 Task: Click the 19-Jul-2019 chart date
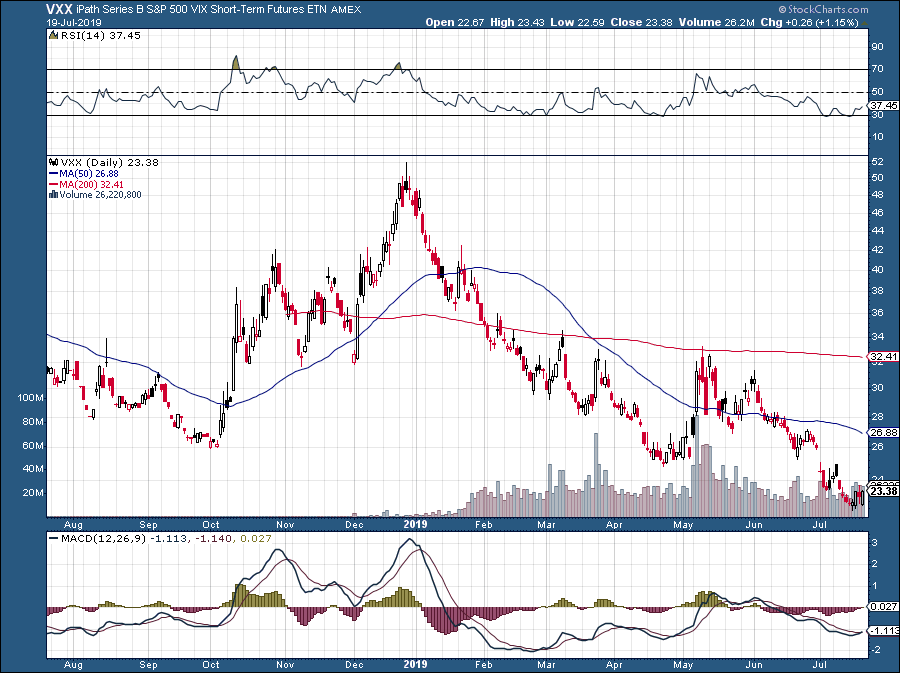click(74, 22)
